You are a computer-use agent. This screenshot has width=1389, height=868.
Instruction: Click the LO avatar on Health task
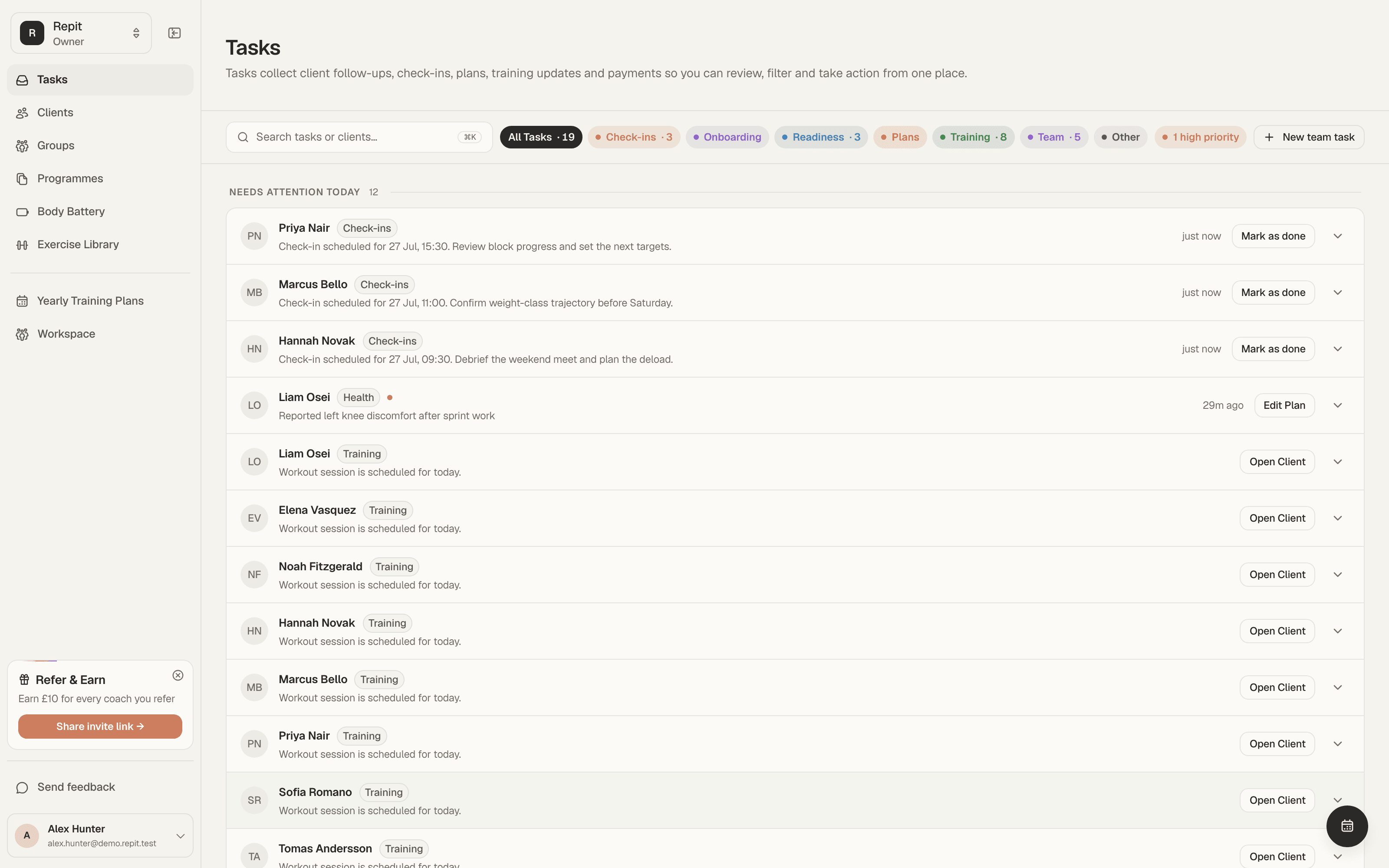coord(254,405)
